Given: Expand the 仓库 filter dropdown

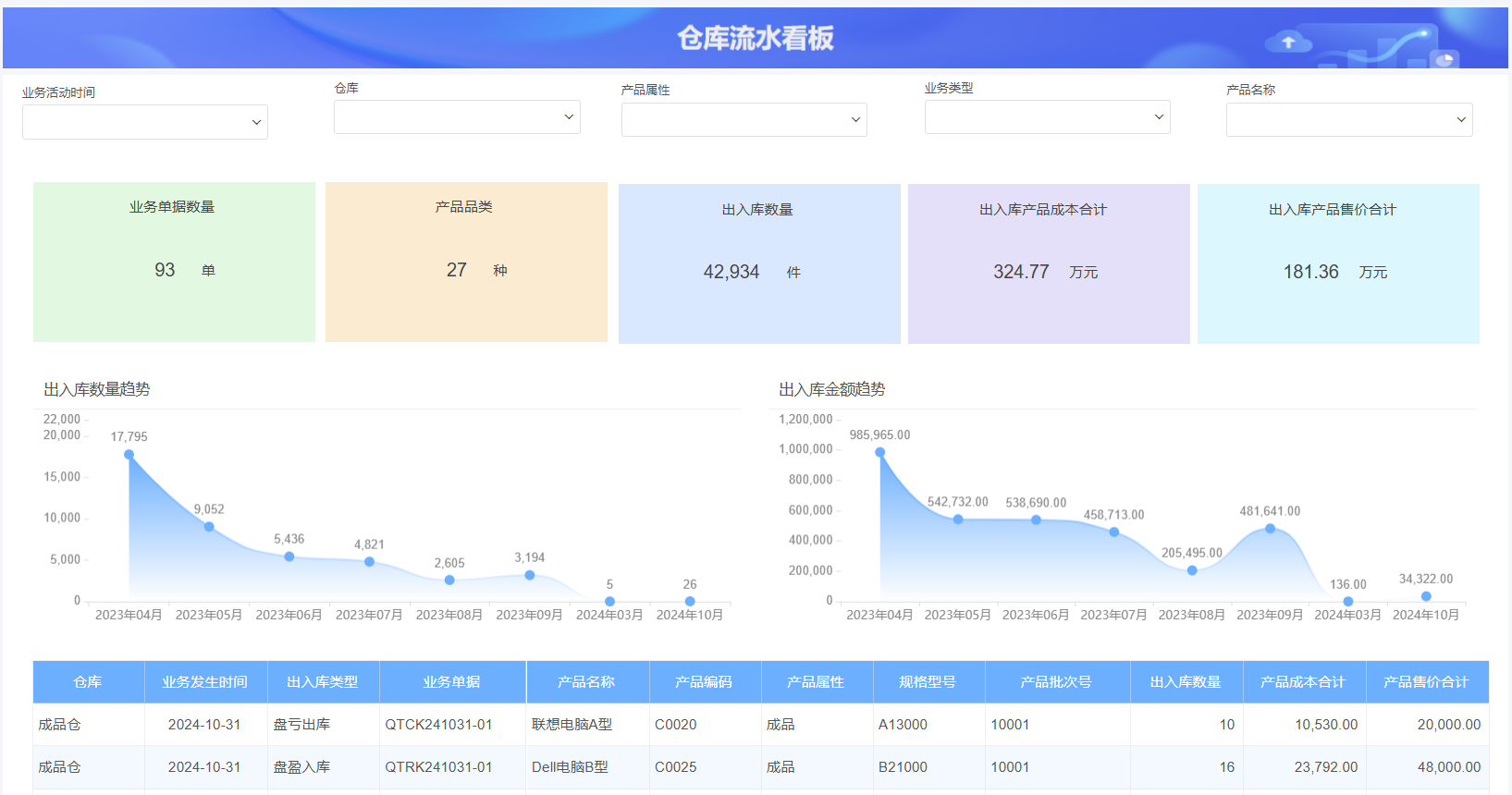Looking at the screenshot, I should (457, 116).
